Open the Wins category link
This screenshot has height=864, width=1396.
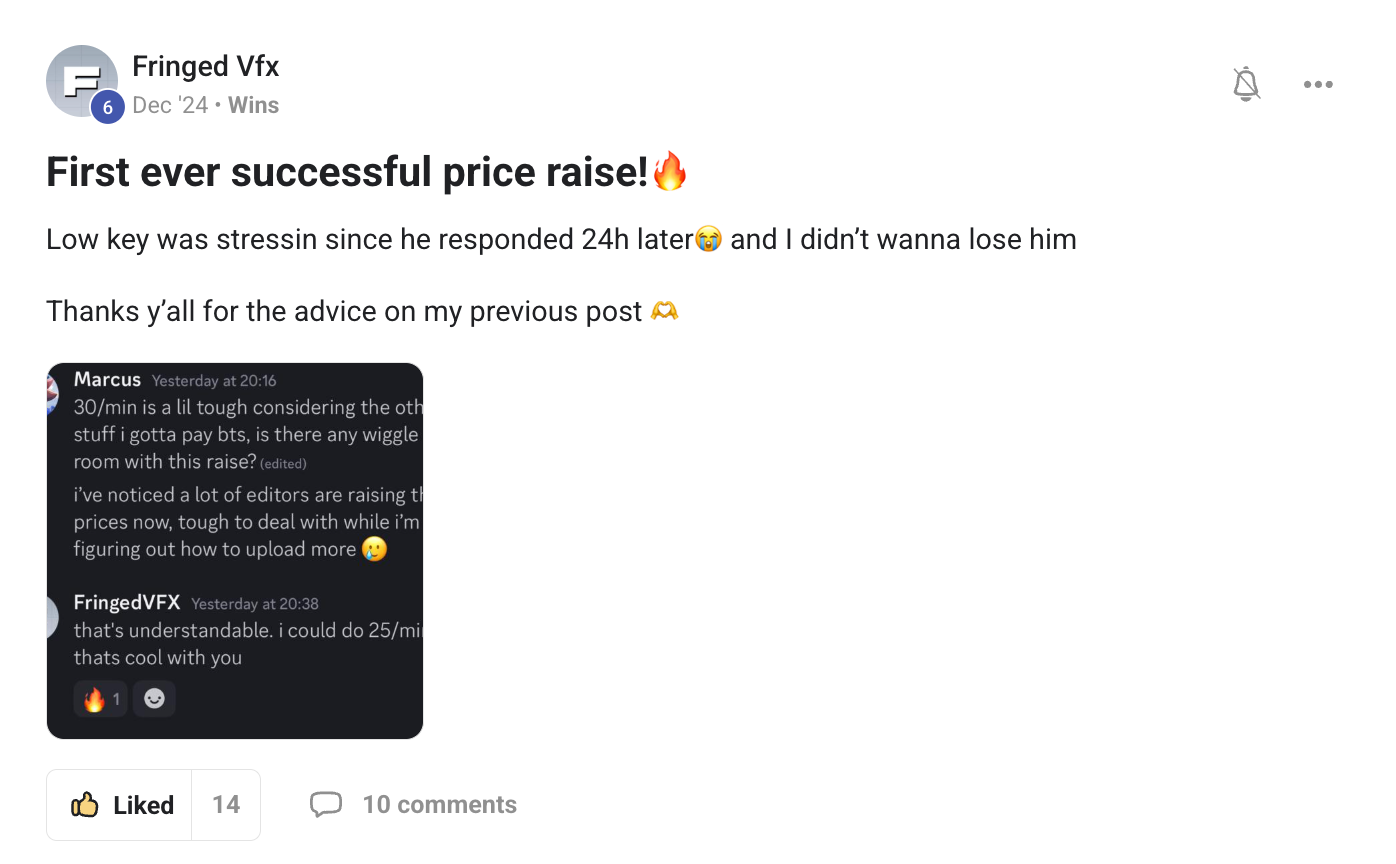tap(253, 105)
